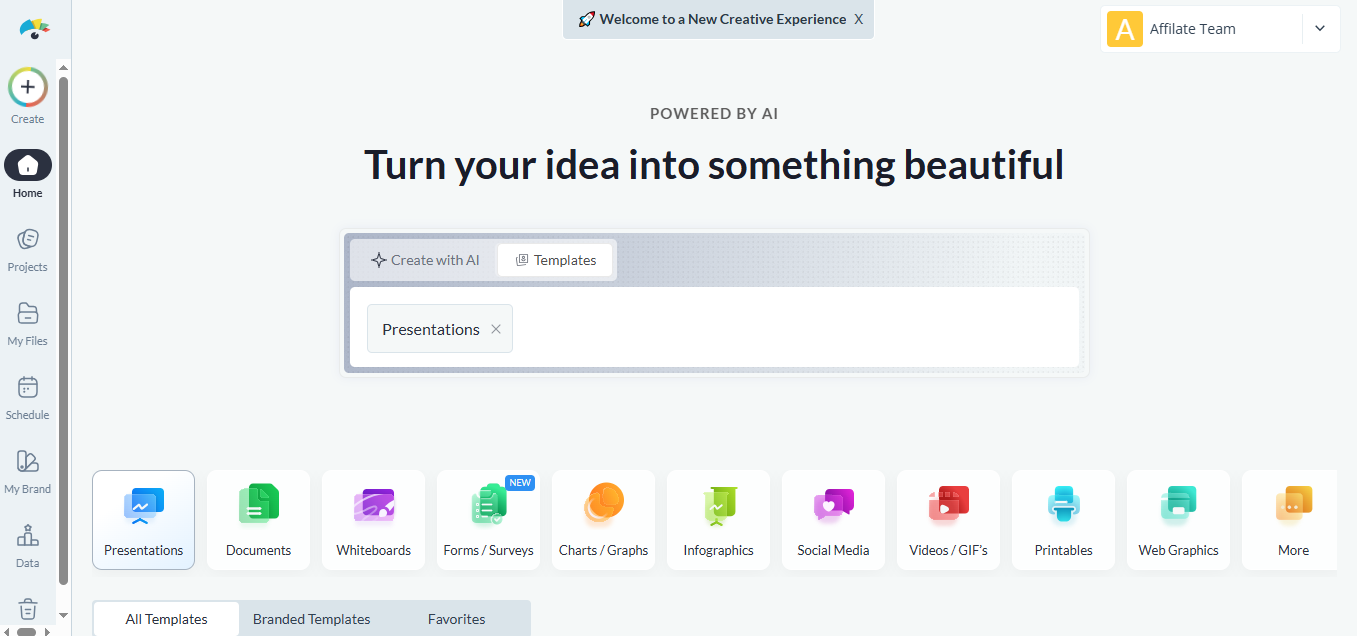Click the welcome banner message text
1357x636 pixels.
pos(723,19)
